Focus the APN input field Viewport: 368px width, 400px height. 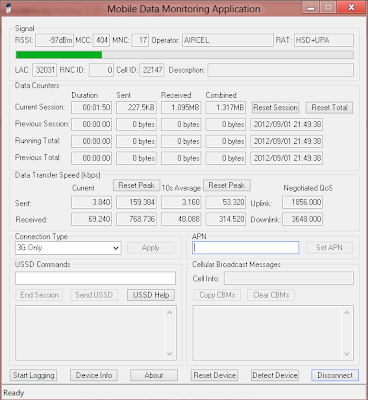(245, 248)
